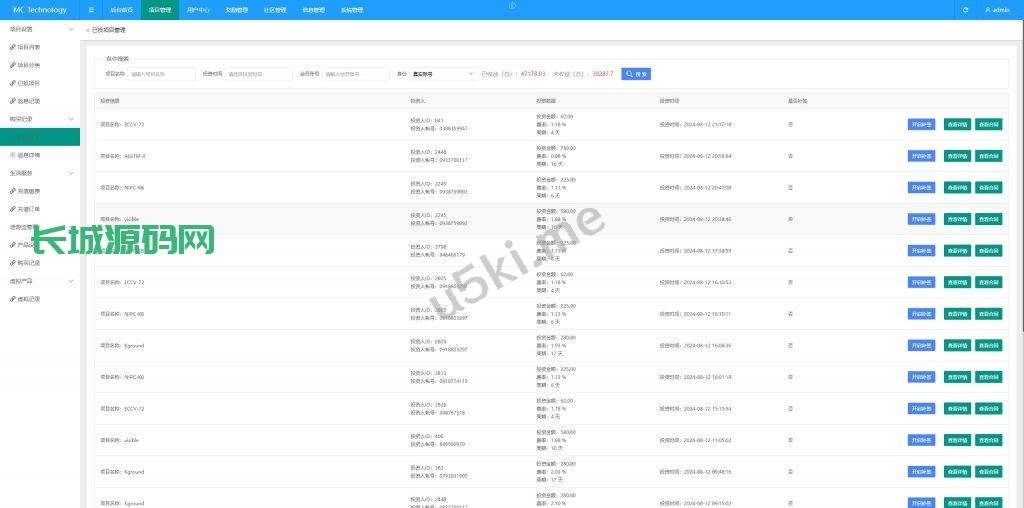Click link icon beside 虚拟记录
1024x508 pixels.
tap(13, 299)
